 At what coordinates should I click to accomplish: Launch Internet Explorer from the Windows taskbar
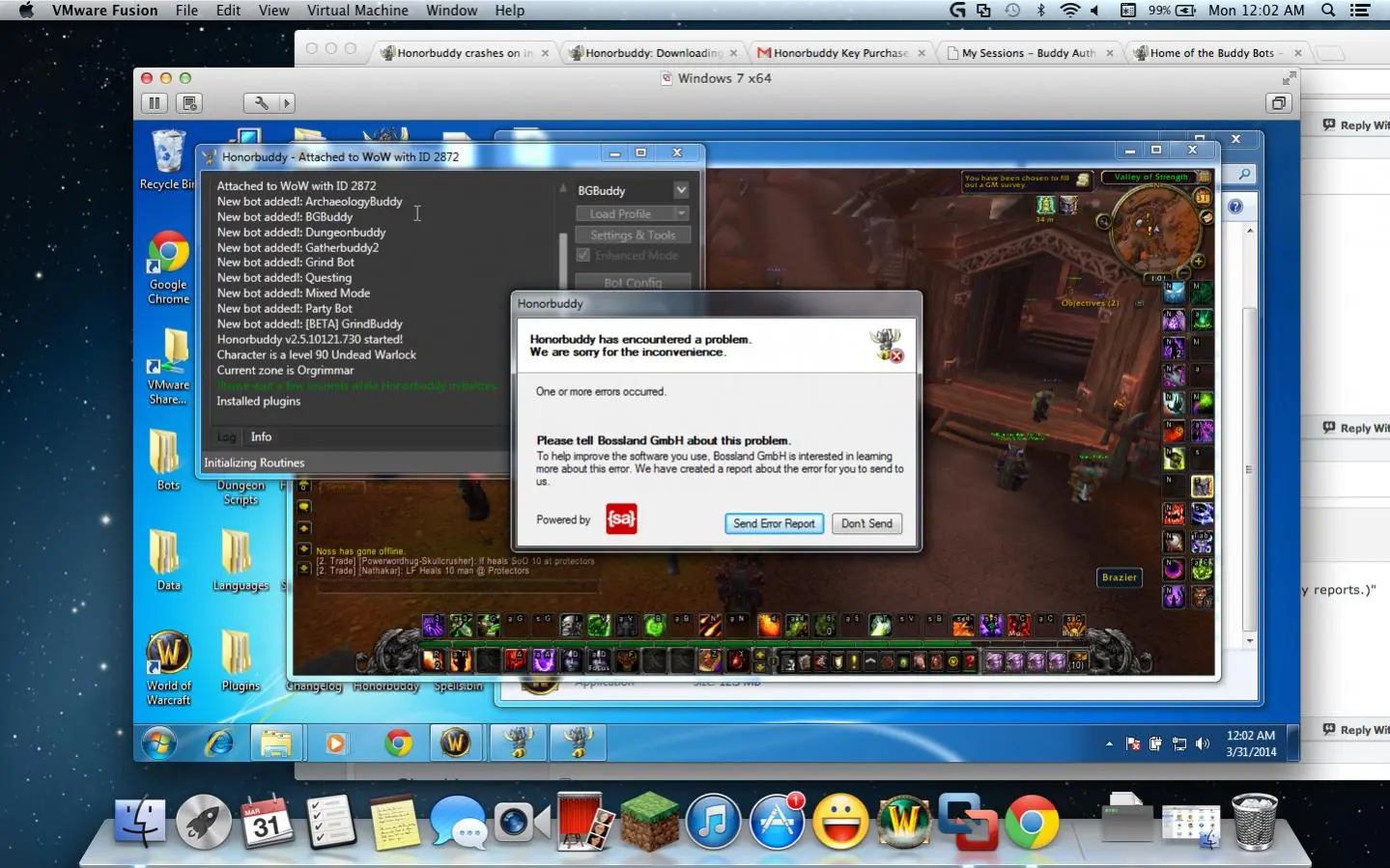click(219, 742)
